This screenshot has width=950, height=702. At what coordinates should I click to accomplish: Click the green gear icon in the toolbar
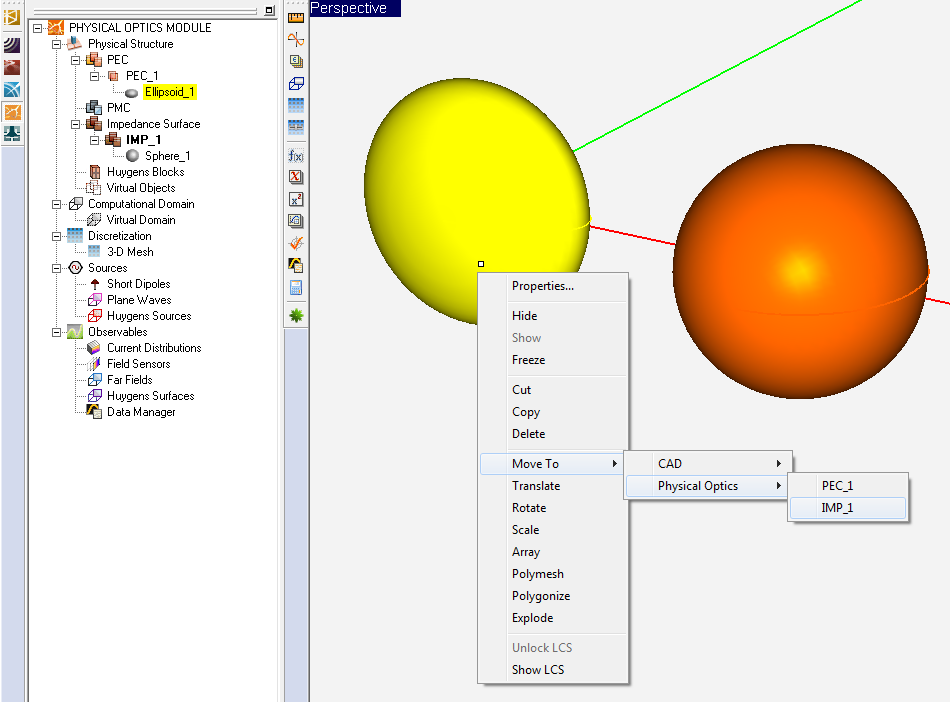pos(296,315)
